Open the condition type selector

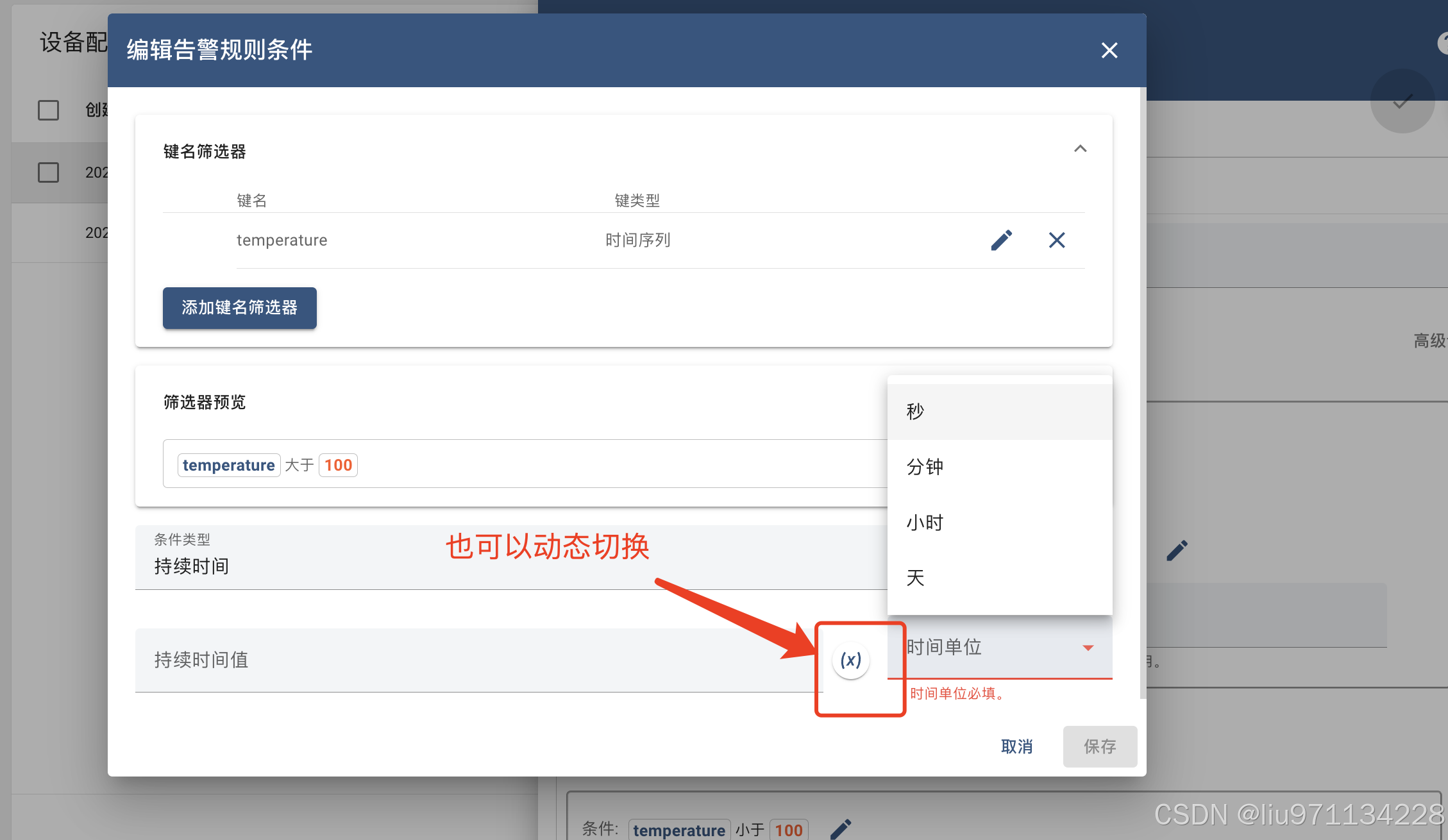pos(449,558)
